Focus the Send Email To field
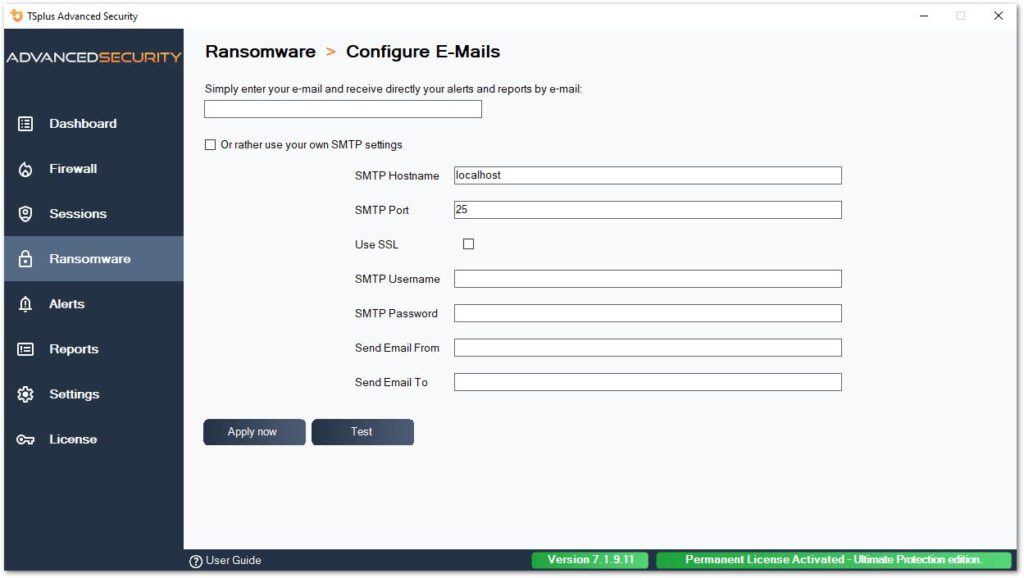Screen dimensions: 1024x578 [x=645, y=381]
